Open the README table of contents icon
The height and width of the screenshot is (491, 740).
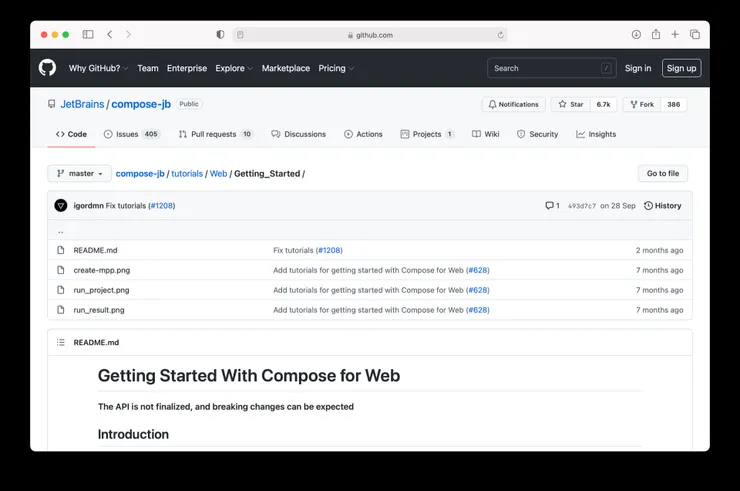tap(61, 342)
